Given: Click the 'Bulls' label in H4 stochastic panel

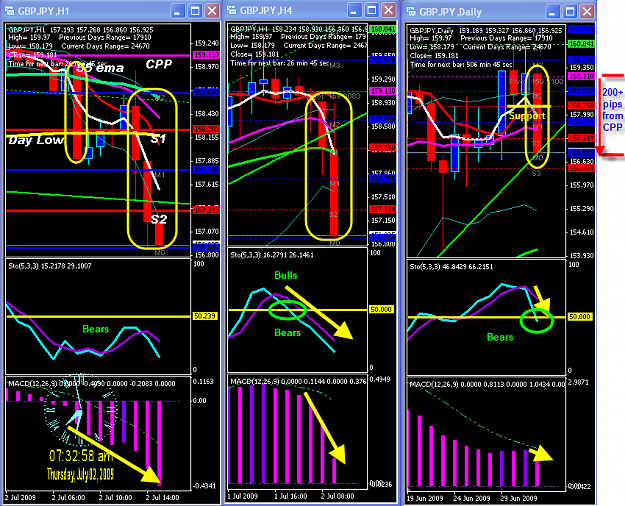Looking at the screenshot, I should [286, 276].
